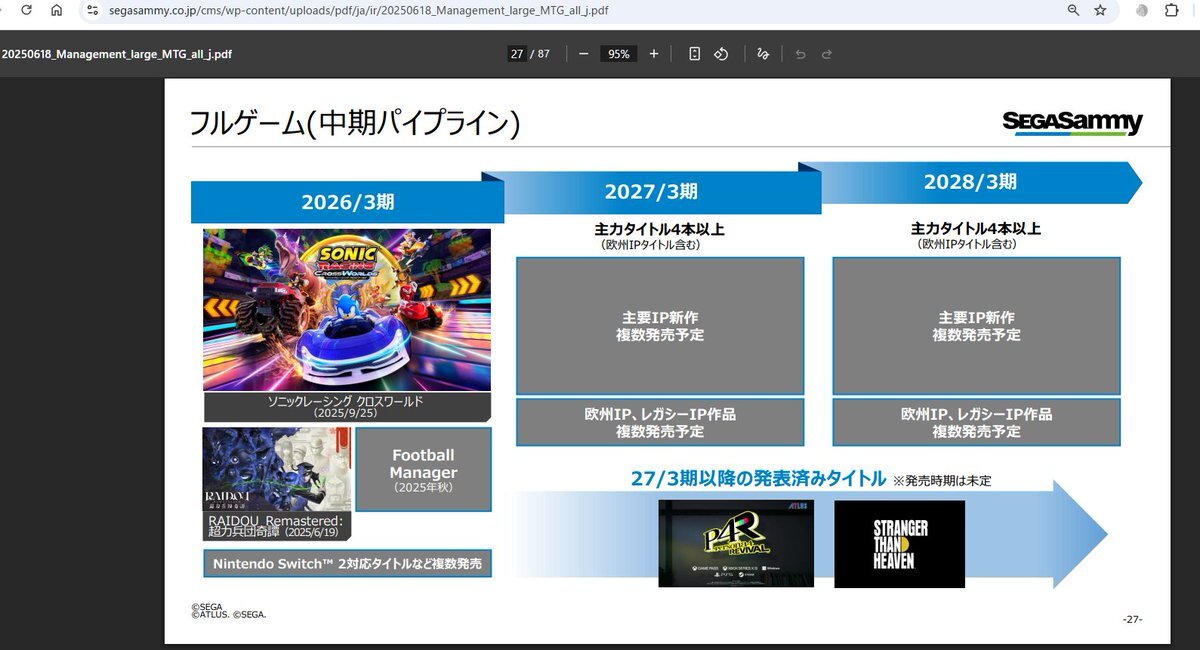Rotate the PDF counterclockwise

pos(720,54)
